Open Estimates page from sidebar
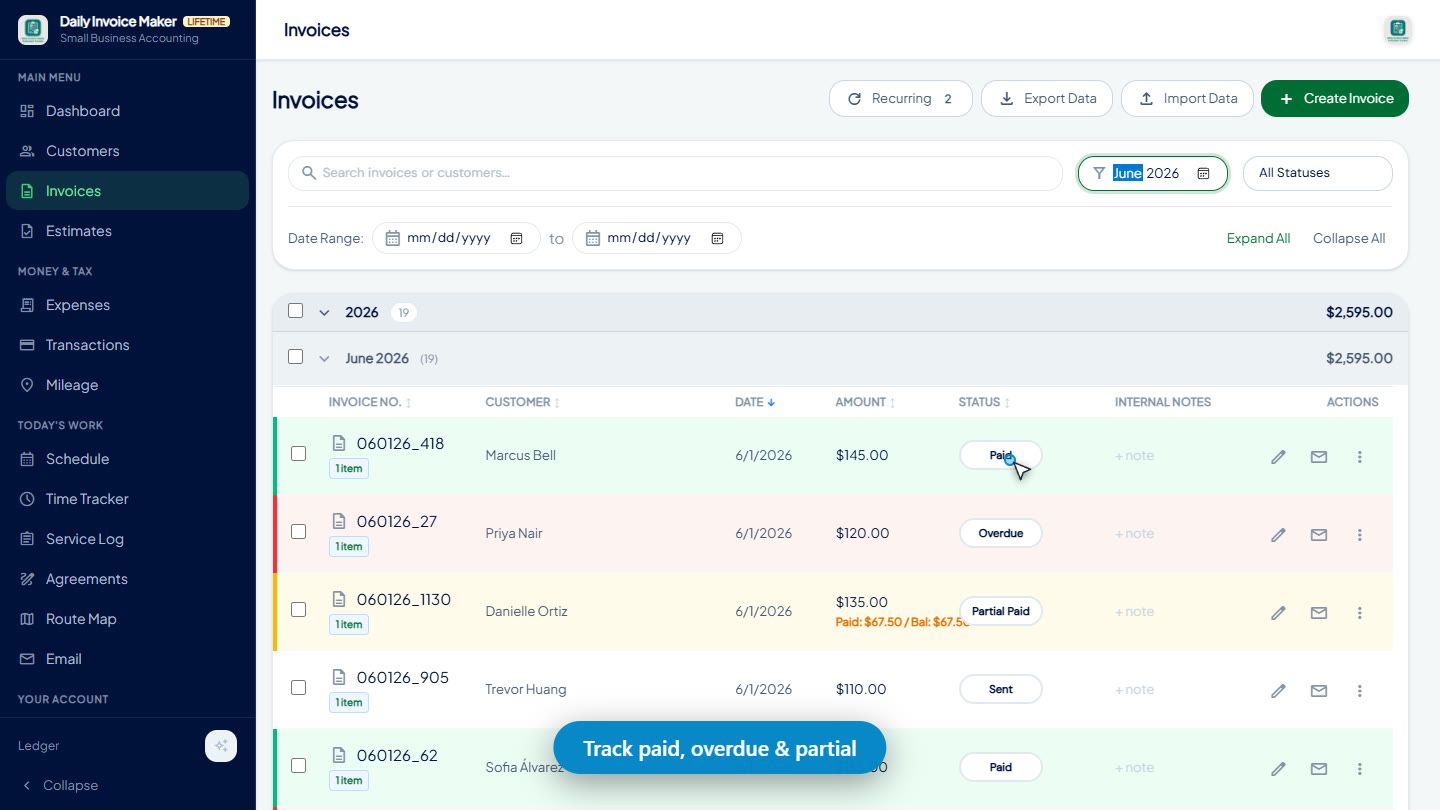This screenshot has width=1440, height=810. tap(127, 231)
